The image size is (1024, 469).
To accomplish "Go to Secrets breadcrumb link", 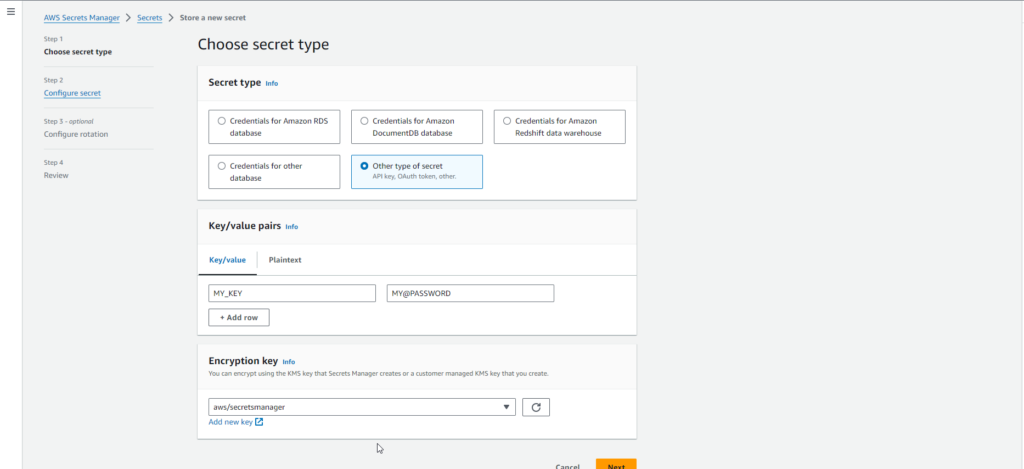I will click(x=150, y=18).
